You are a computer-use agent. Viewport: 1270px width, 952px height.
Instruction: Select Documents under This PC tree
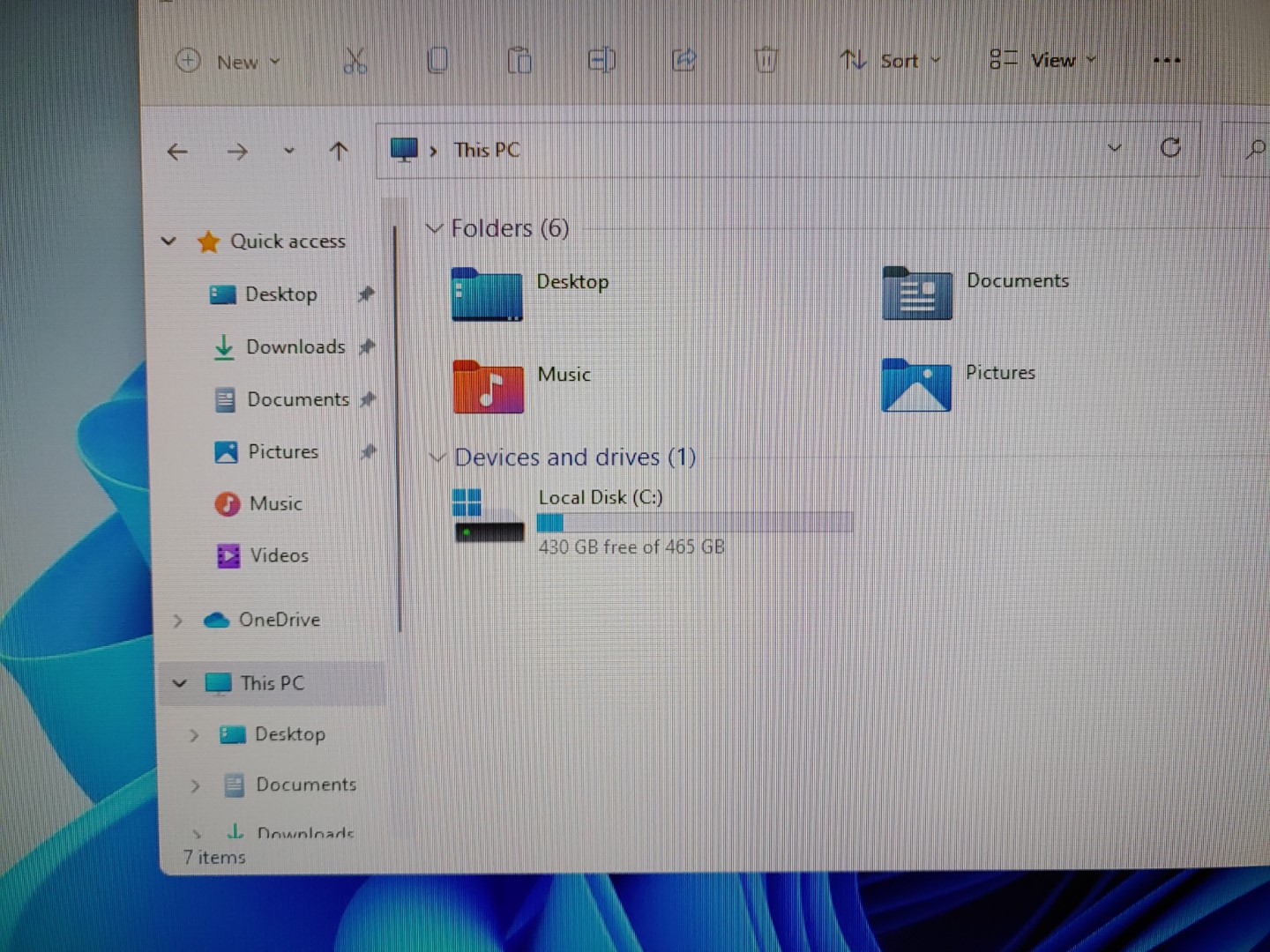pos(306,785)
